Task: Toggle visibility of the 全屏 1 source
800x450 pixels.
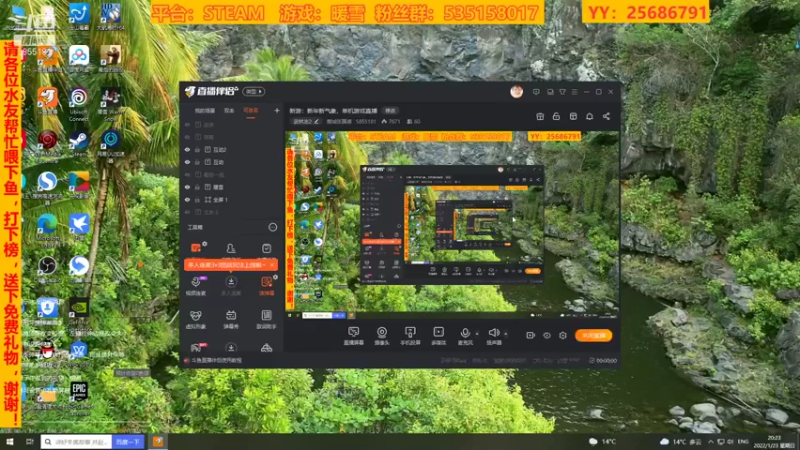Action: click(x=187, y=199)
